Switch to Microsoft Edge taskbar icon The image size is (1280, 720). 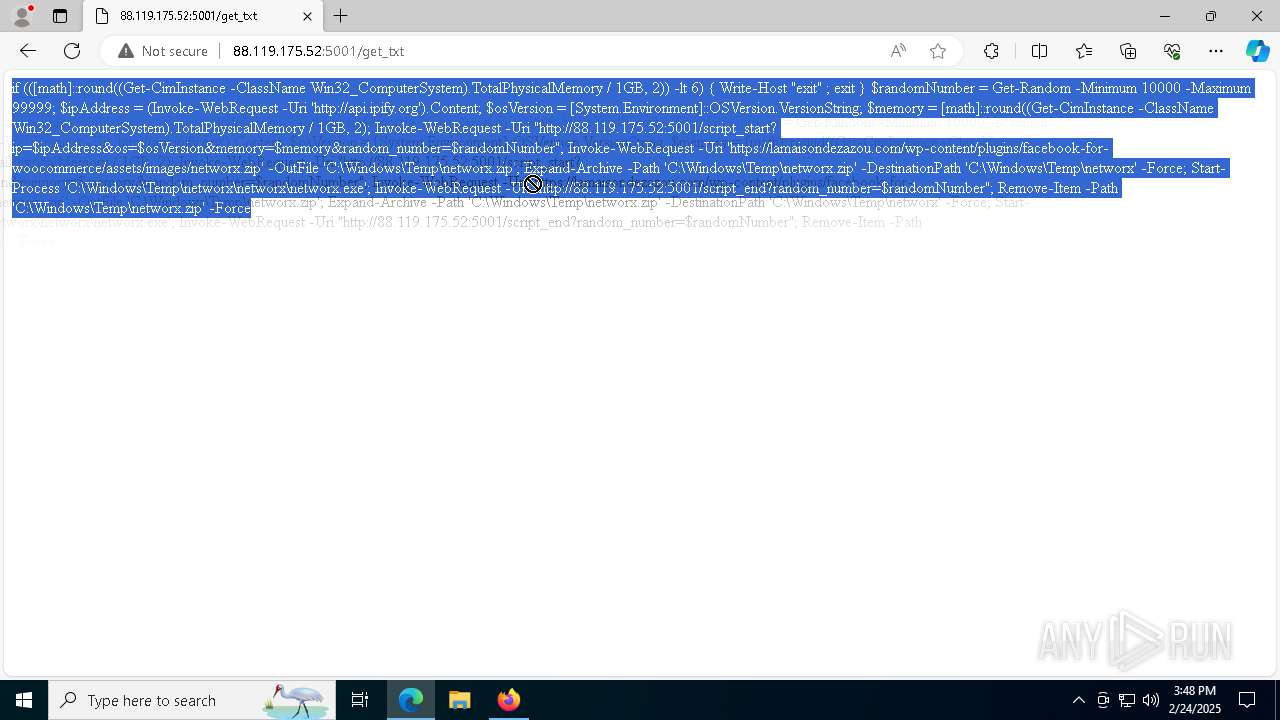(x=411, y=700)
